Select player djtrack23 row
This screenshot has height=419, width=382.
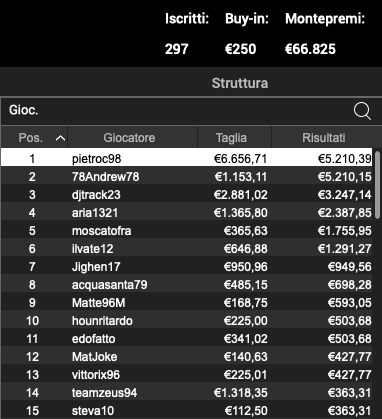[x=187, y=194]
